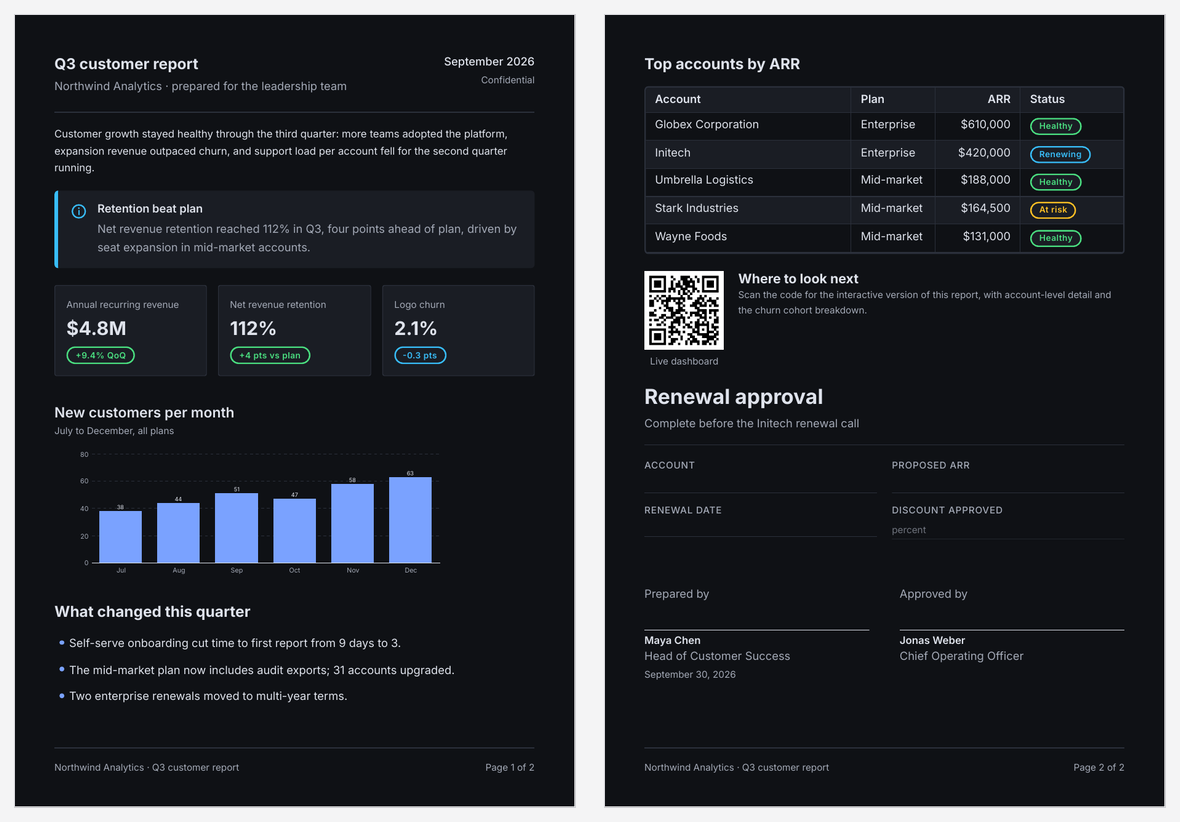The height and width of the screenshot is (822, 1180).
Task: Click Healthy status badge for Umbrella Logistics
Action: coord(1056,182)
